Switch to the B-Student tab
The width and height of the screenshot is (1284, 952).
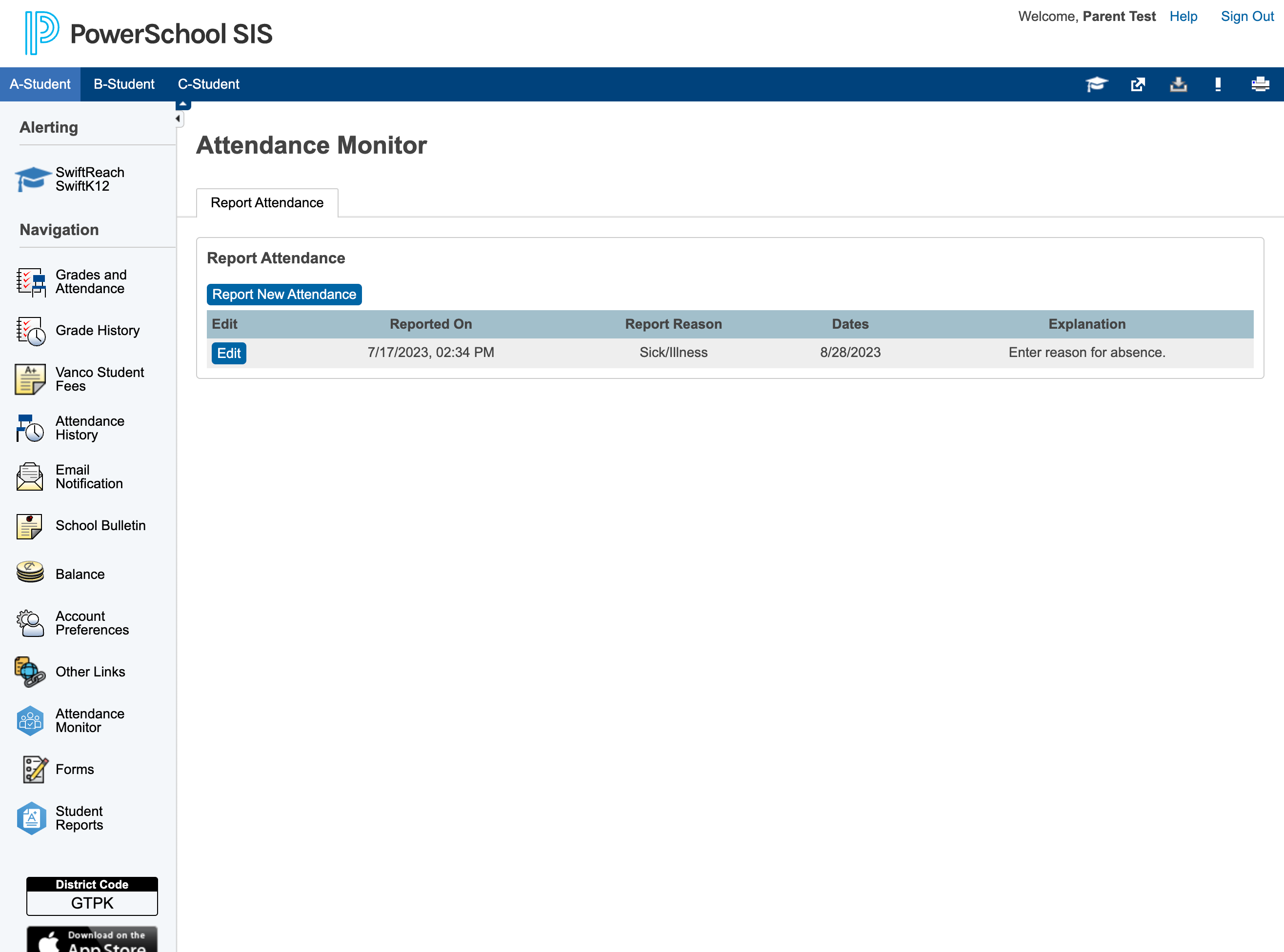124,84
